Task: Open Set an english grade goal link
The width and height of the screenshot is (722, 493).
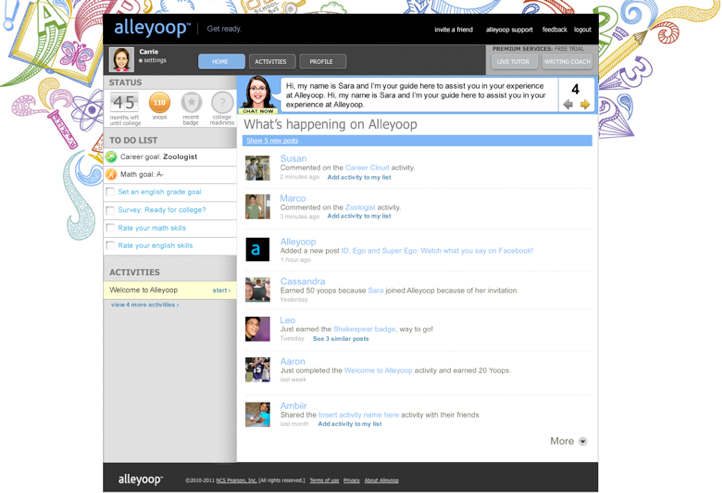Action: pyautogui.click(x=159, y=192)
